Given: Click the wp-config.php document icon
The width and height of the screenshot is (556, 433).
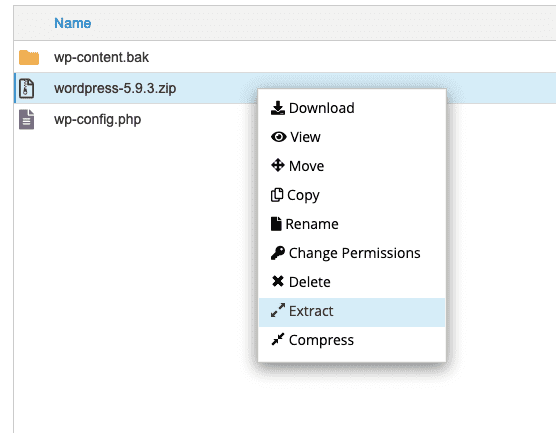Looking at the screenshot, I should tap(27, 120).
